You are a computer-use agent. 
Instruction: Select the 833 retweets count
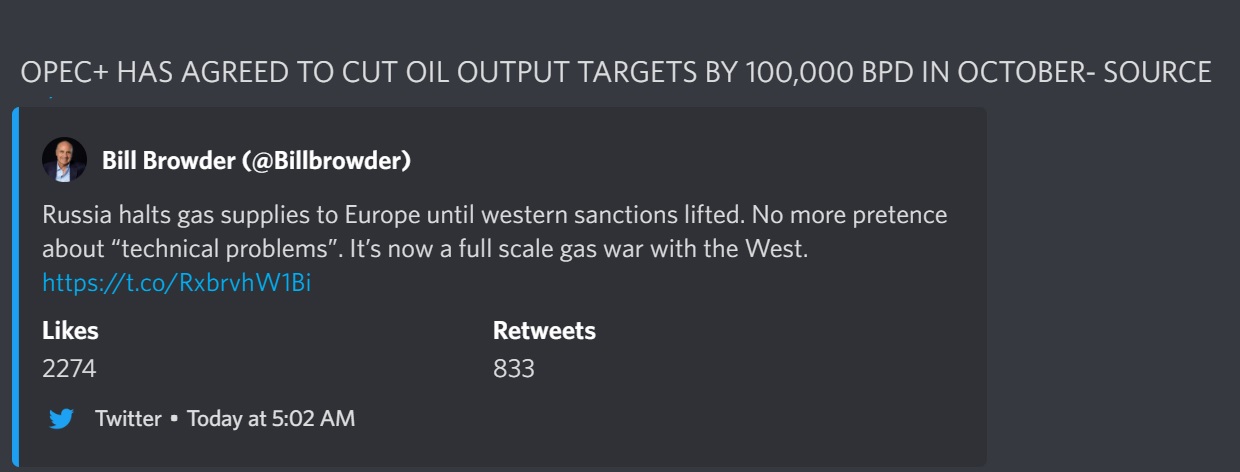pyautogui.click(x=514, y=368)
